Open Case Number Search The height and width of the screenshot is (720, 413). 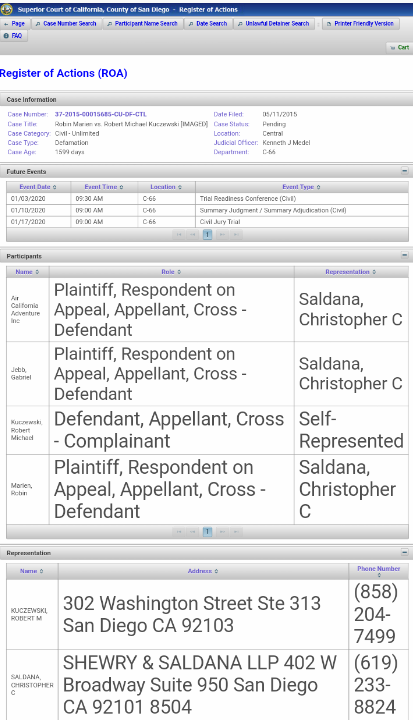coord(66,24)
